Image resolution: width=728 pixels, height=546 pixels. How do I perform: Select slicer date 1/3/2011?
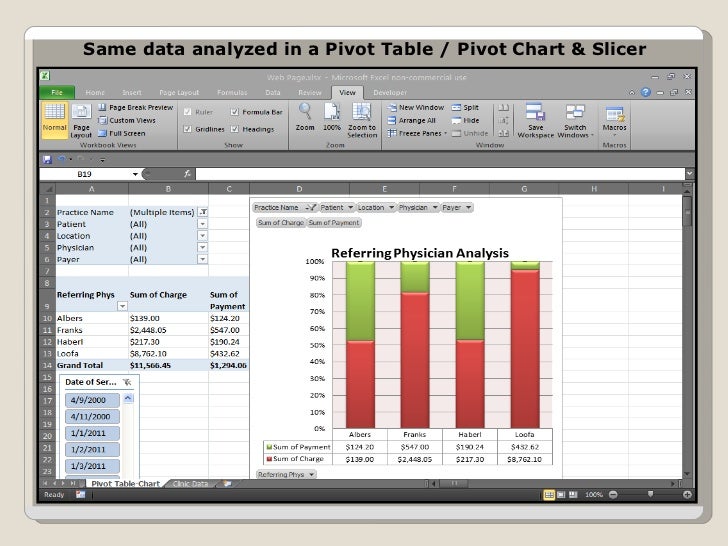92,466
